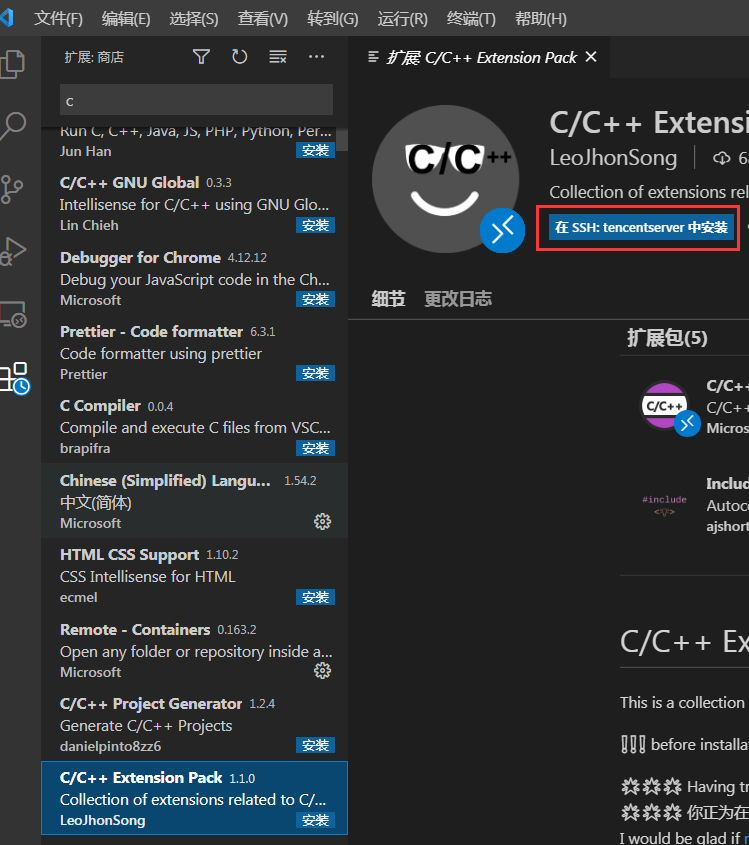Open manage gear for Remote - Containers
This screenshot has width=749, height=845.
322,670
